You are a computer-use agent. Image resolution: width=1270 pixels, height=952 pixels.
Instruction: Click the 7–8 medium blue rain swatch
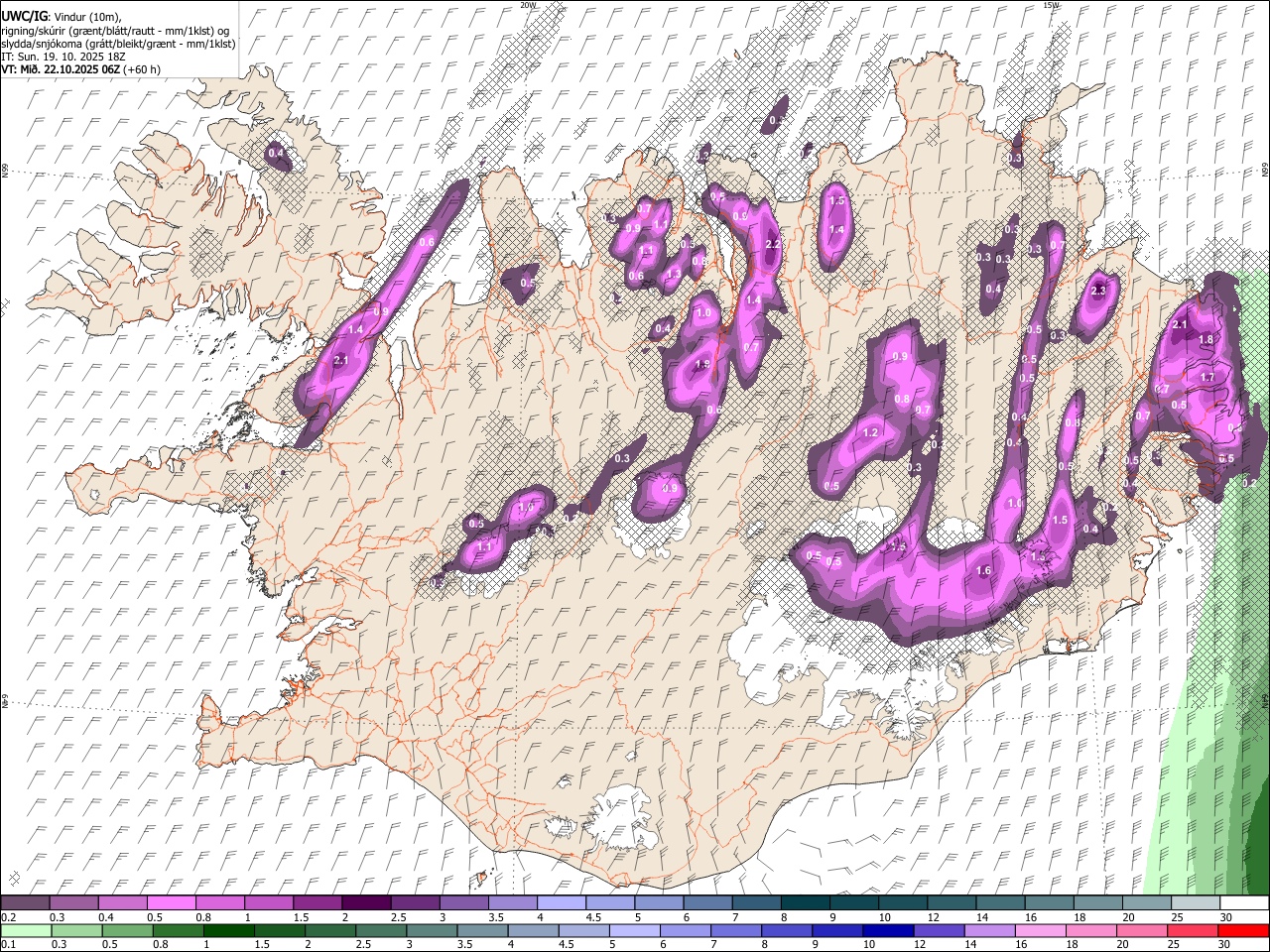[x=736, y=930]
